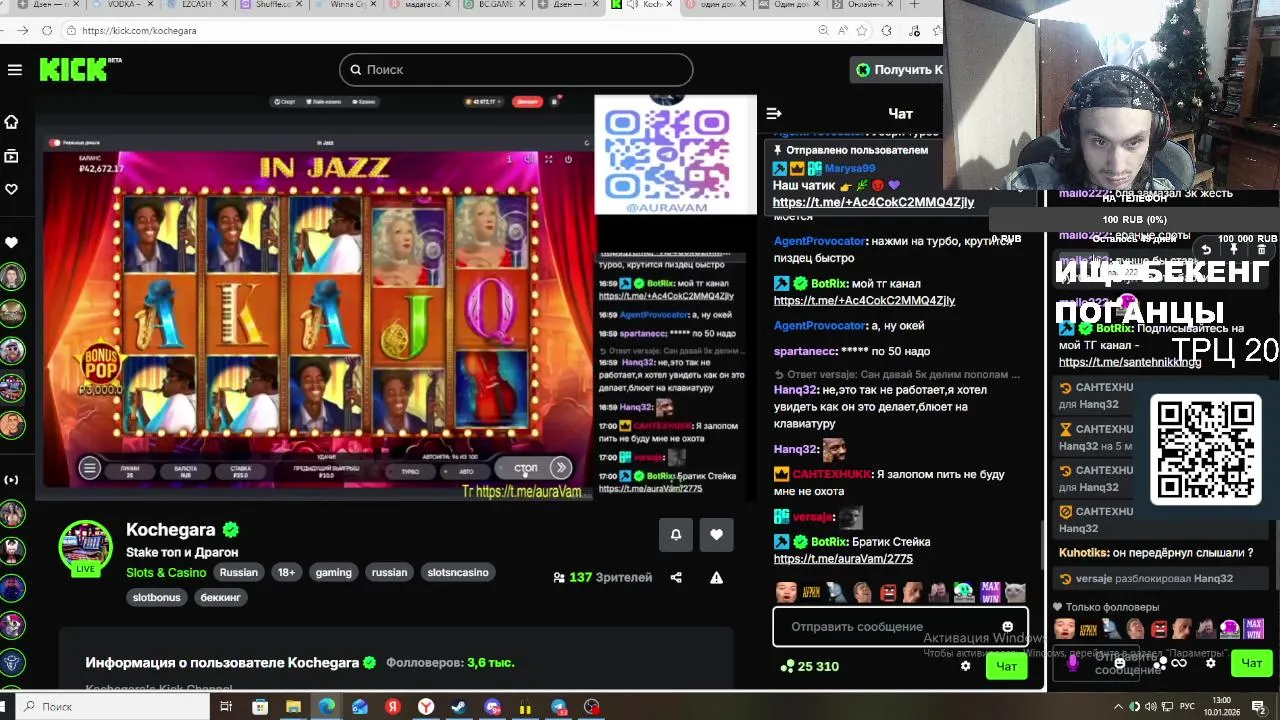Viewport: 1280px width, 720px height.
Task: Open the Steam icon on the taskbar
Action: coord(459,707)
